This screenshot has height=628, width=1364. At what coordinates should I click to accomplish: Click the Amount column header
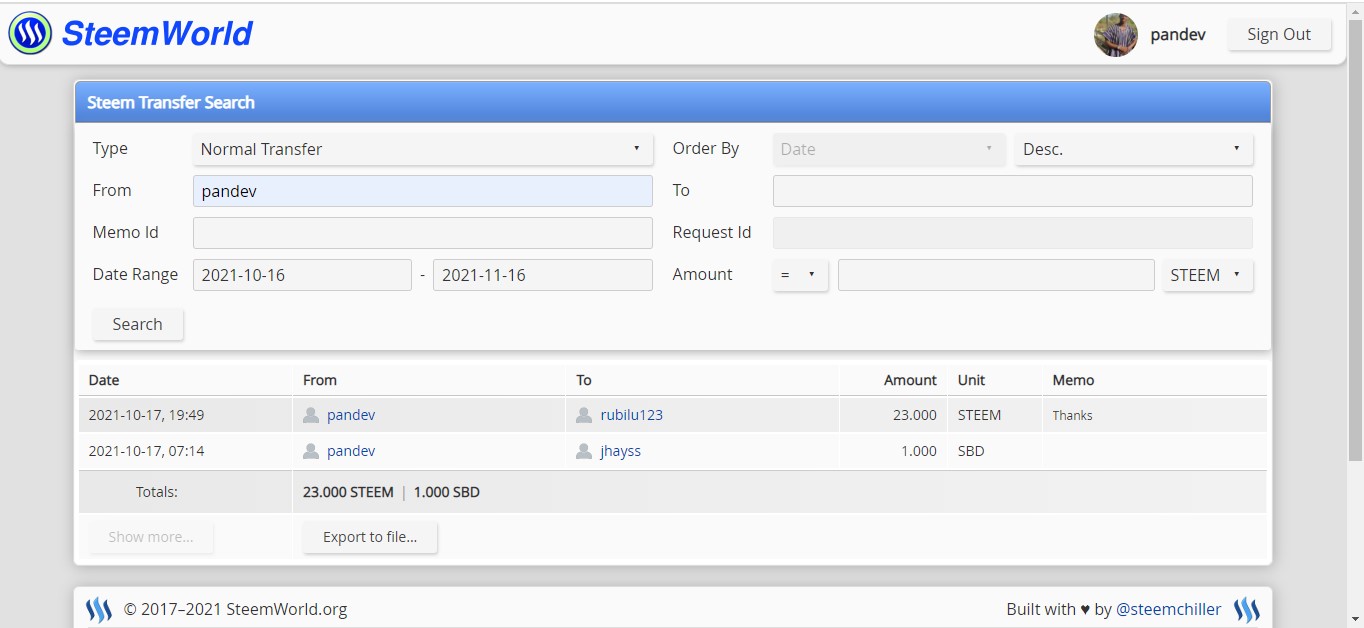coord(910,380)
